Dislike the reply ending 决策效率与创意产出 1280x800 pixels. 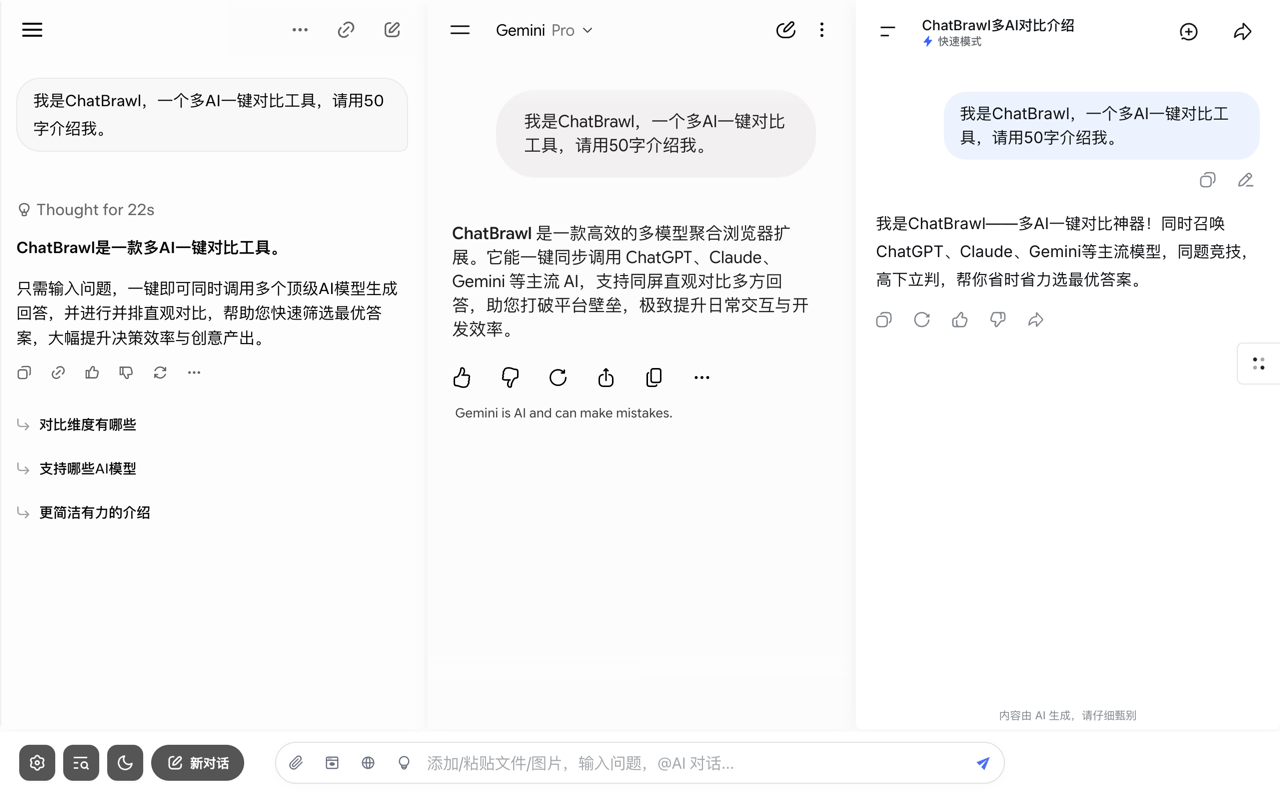pos(126,373)
